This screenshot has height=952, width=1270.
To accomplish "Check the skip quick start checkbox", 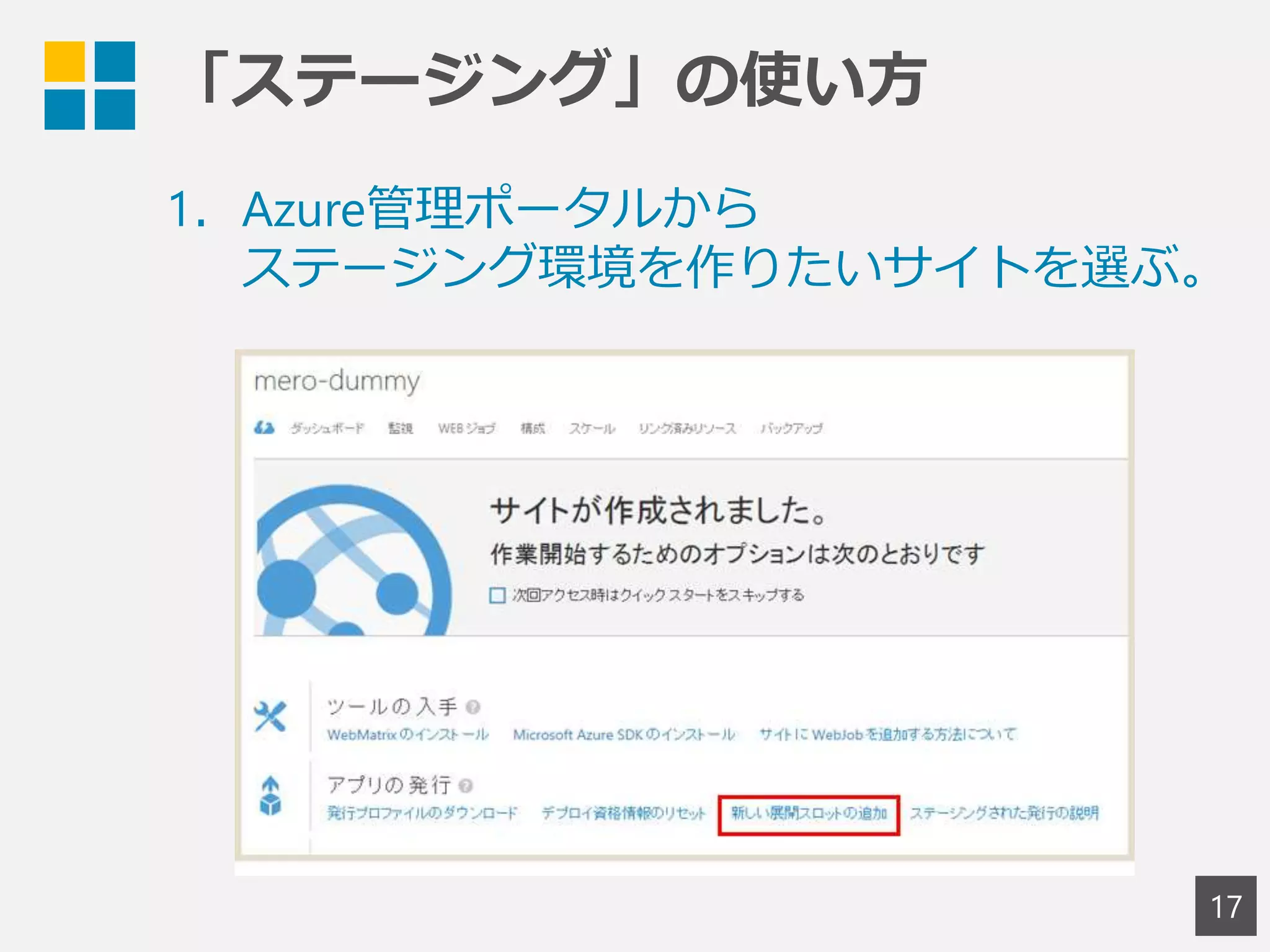I will (x=497, y=596).
